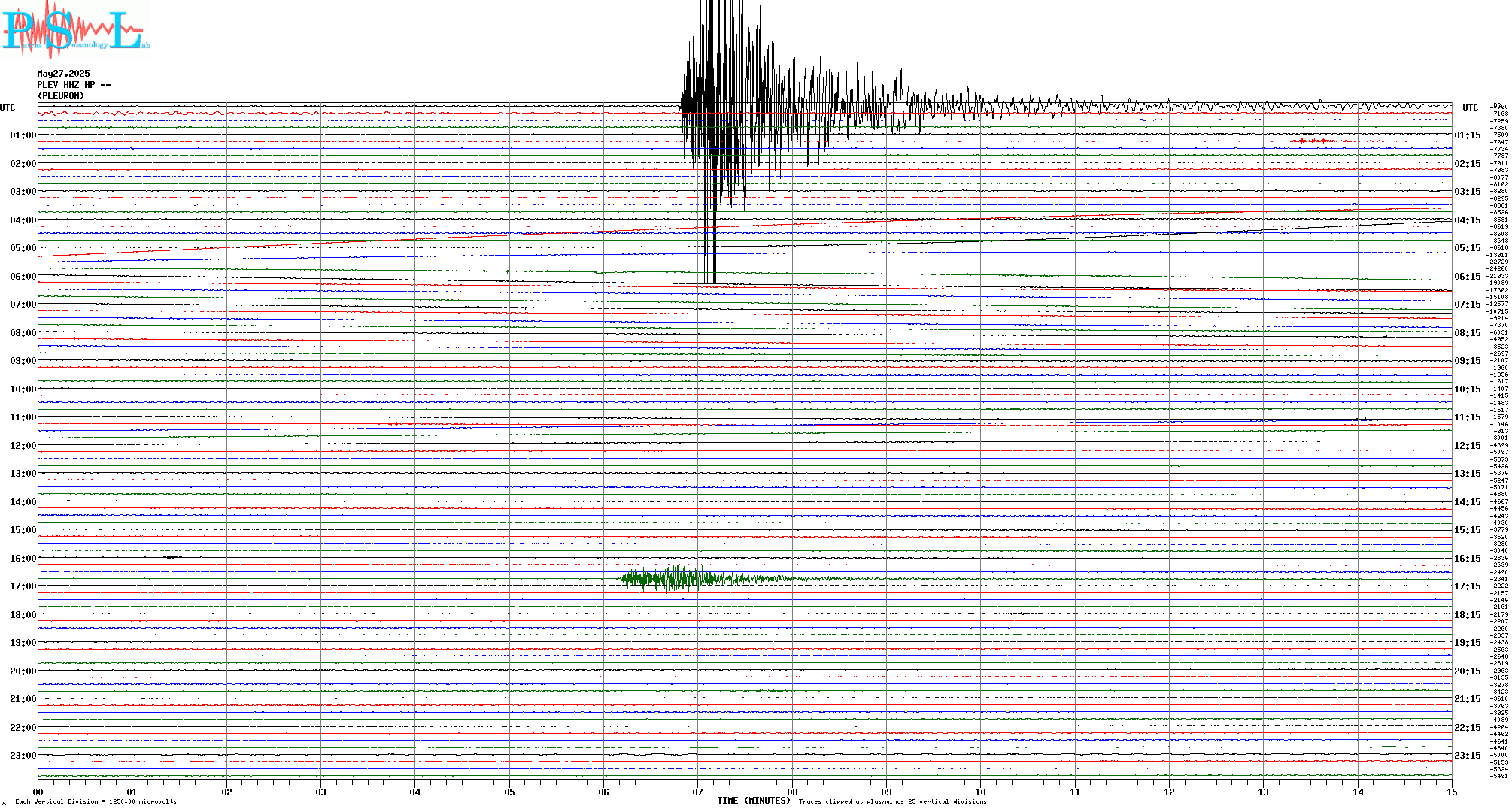Click the 01:00 hour label

23,135
